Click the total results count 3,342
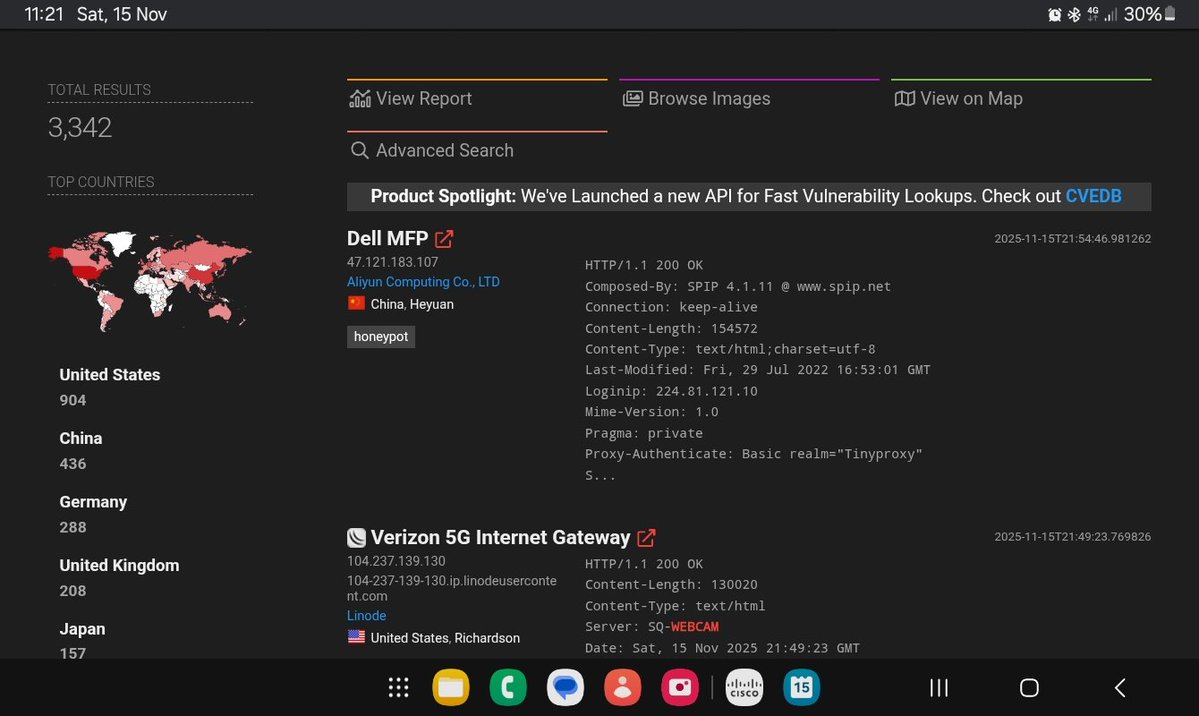1199x716 pixels. coord(80,127)
